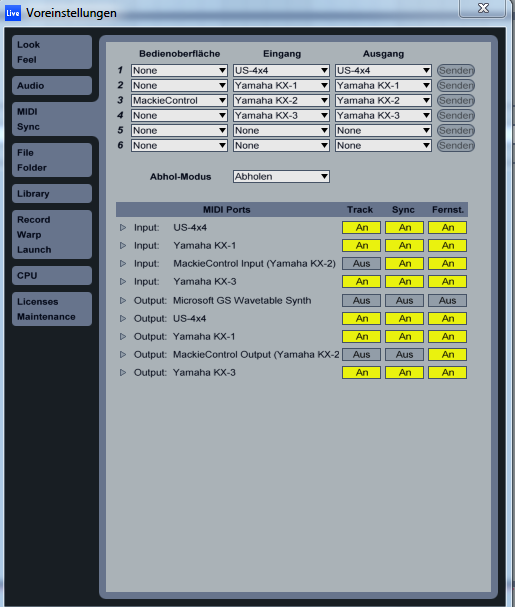The image size is (515, 607).
Task: Open the Eingang dropdown showing Yamaha KX-1
Action: click(x=281, y=86)
